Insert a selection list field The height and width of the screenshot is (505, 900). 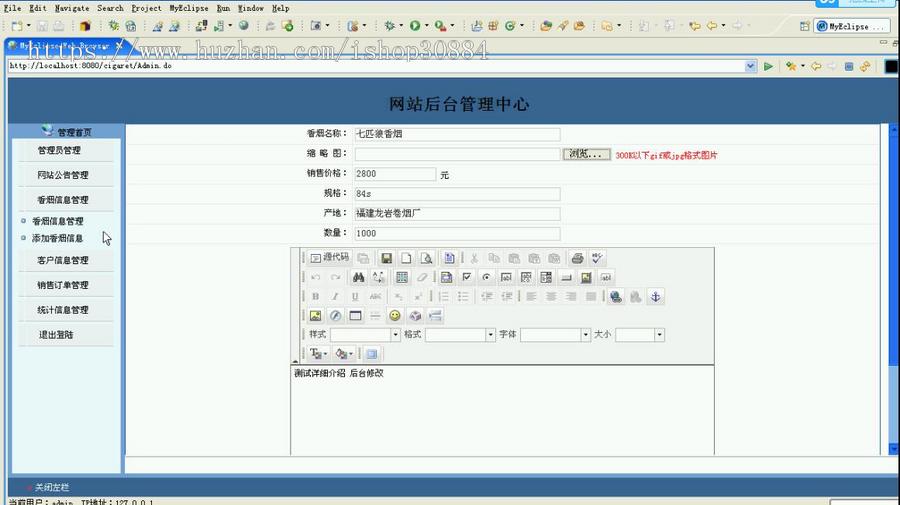pos(546,278)
